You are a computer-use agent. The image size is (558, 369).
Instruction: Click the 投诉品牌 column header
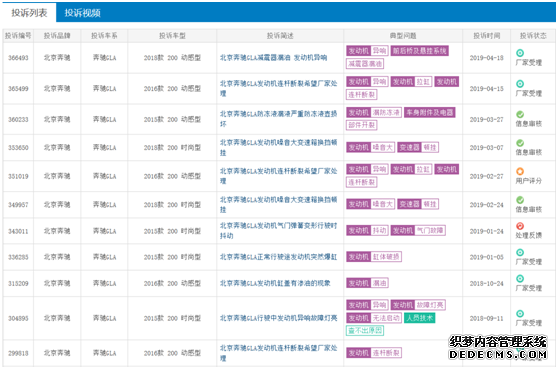click(x=57, y=36)
